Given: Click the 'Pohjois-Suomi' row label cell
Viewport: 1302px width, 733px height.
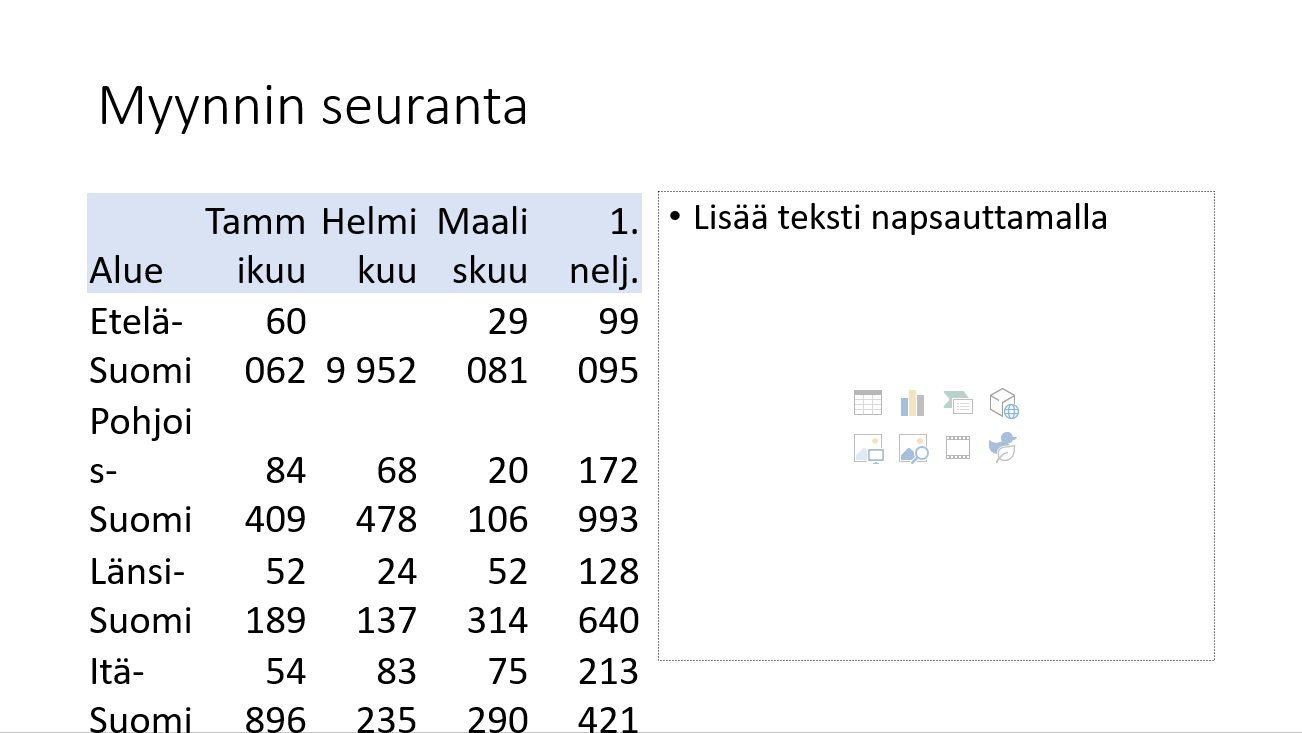Looking at the screenshot, I should point(143,470).
